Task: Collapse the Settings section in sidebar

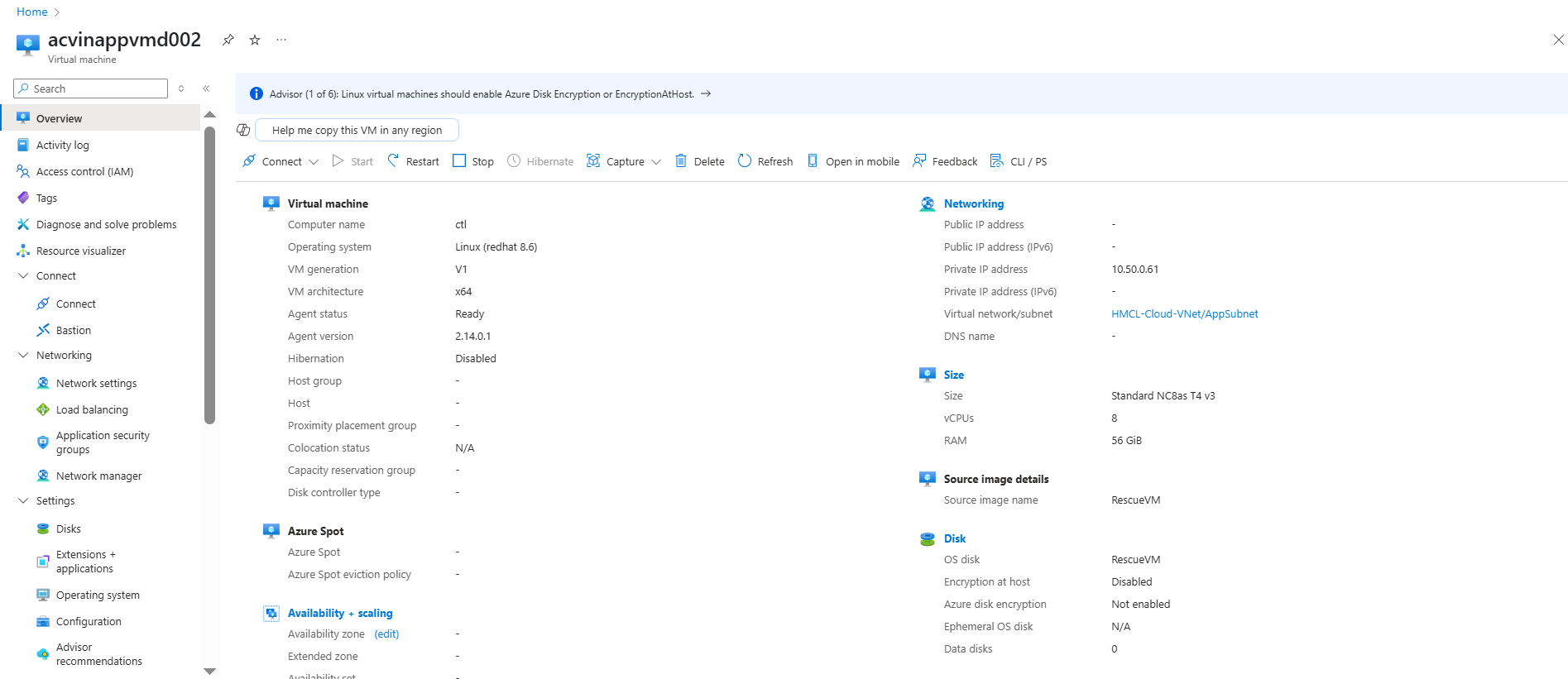Action: (23, 501)
